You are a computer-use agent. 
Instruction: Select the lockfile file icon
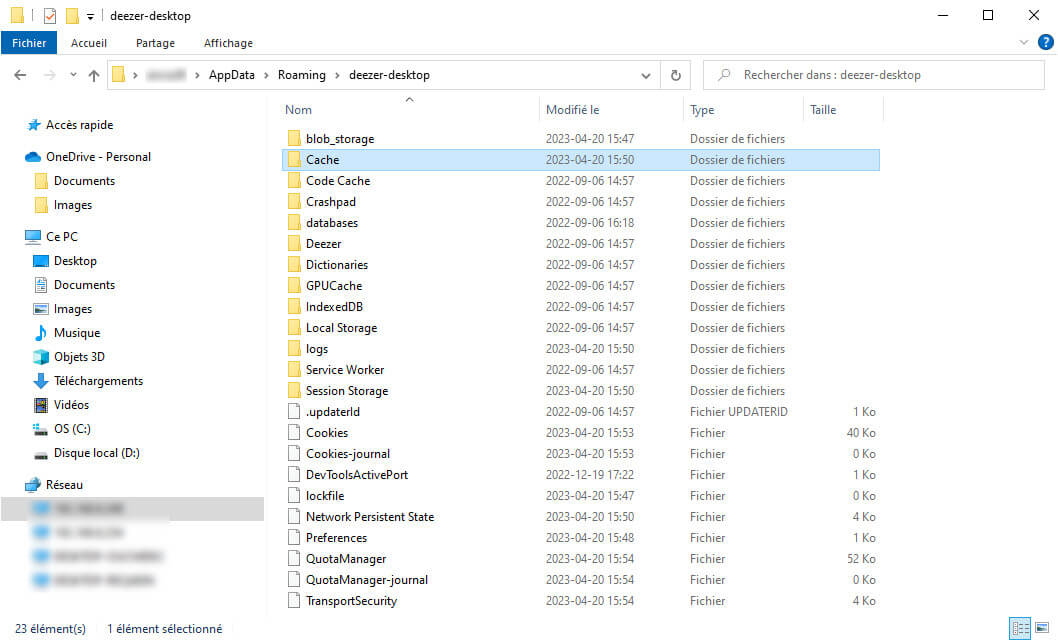click(x=294, y=495)
